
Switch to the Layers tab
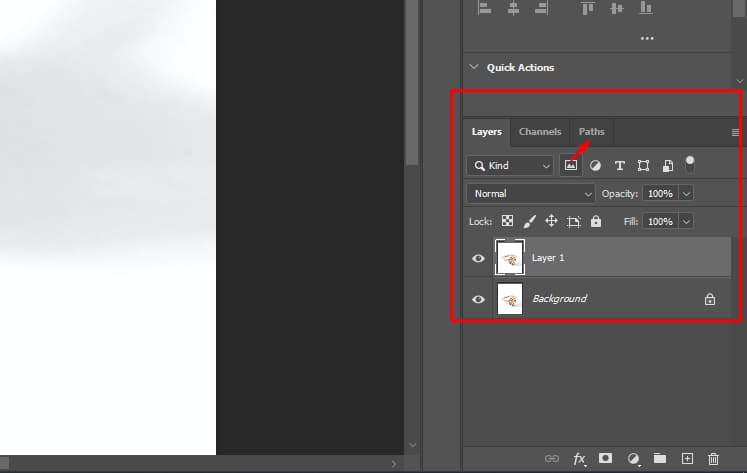[x=486, y=132]
